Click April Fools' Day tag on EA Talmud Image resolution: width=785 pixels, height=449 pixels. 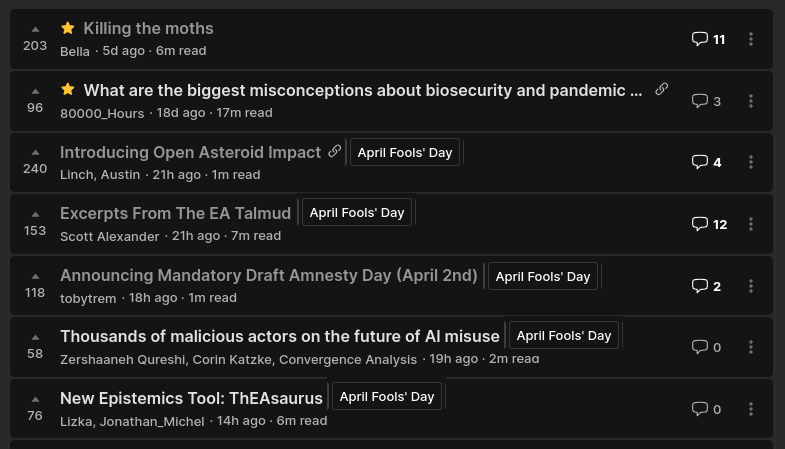coord(357,212)
